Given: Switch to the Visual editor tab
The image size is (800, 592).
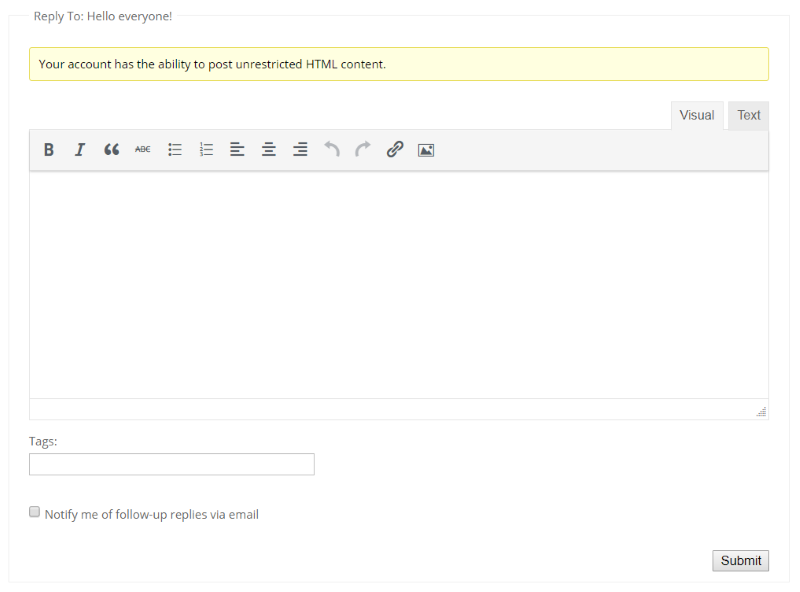Looking at the screenshot, I should pyautogui.click(x=697, y=115).
